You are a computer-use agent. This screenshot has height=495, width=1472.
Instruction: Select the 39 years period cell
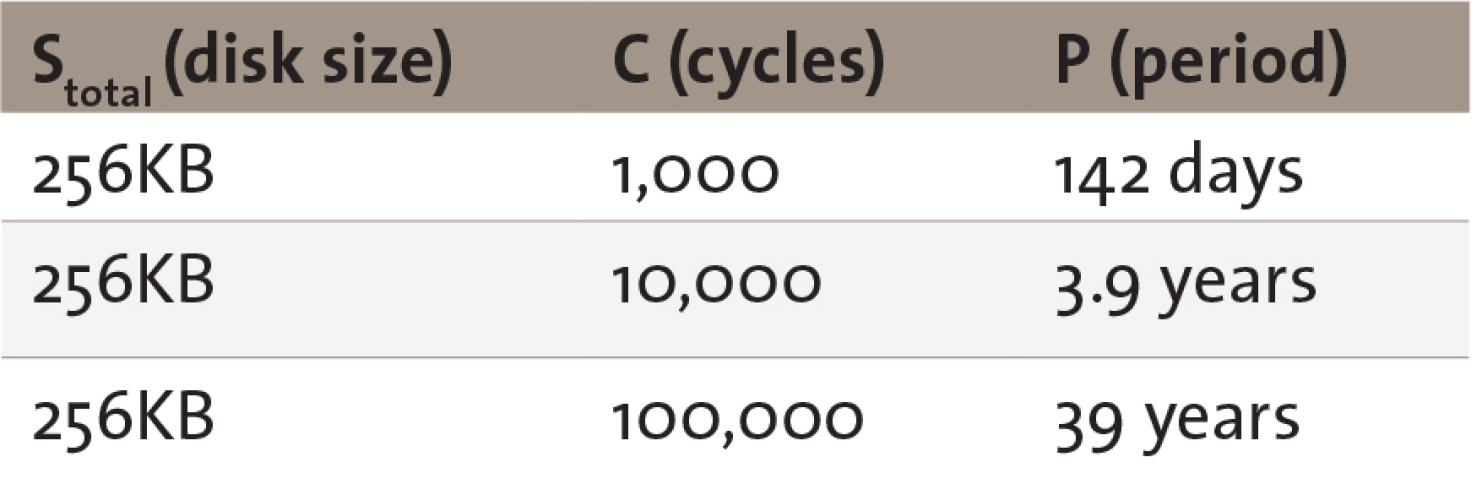point(1178,419)
